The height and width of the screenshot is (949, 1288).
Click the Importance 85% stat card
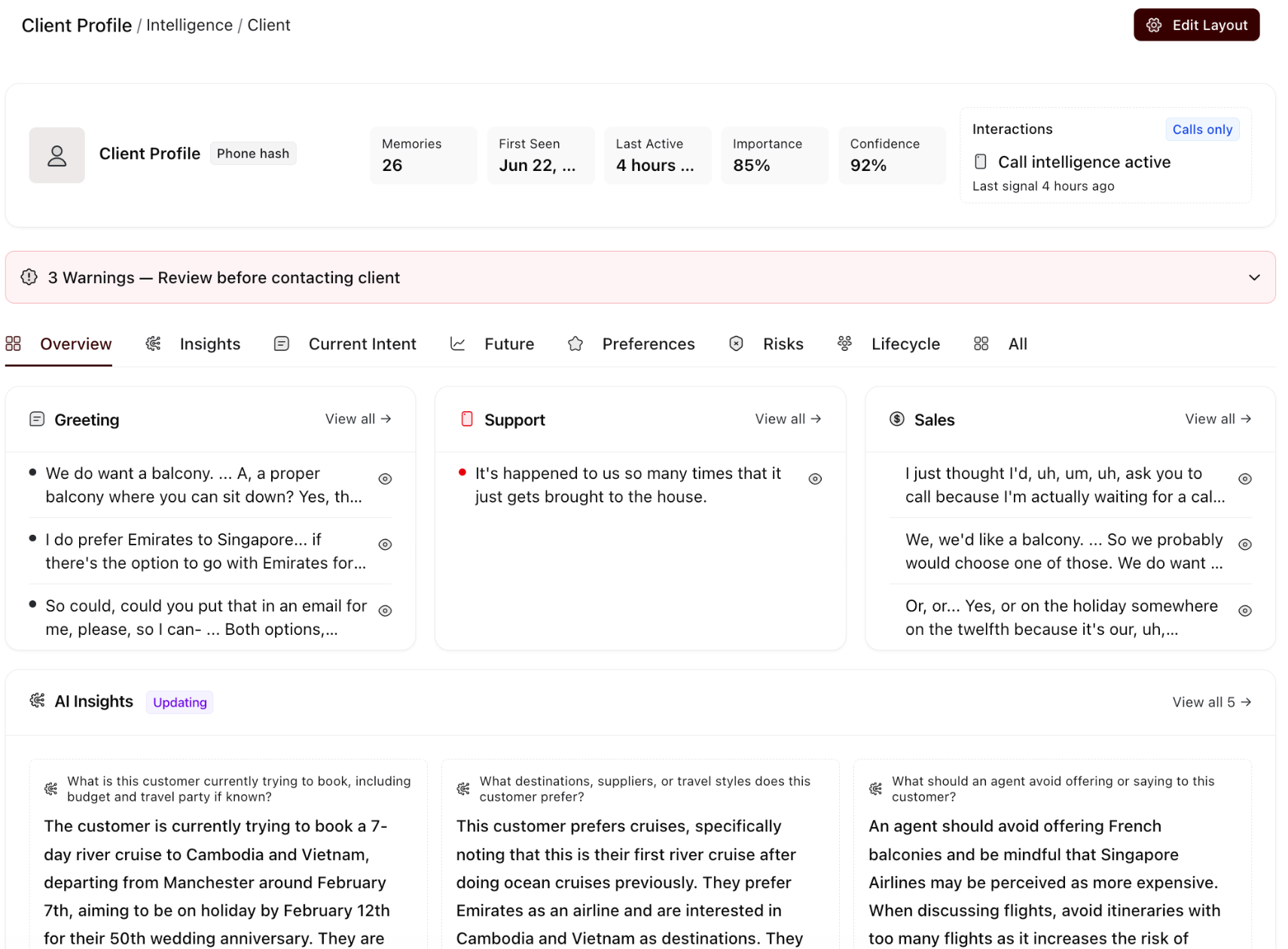click(774, 155)
